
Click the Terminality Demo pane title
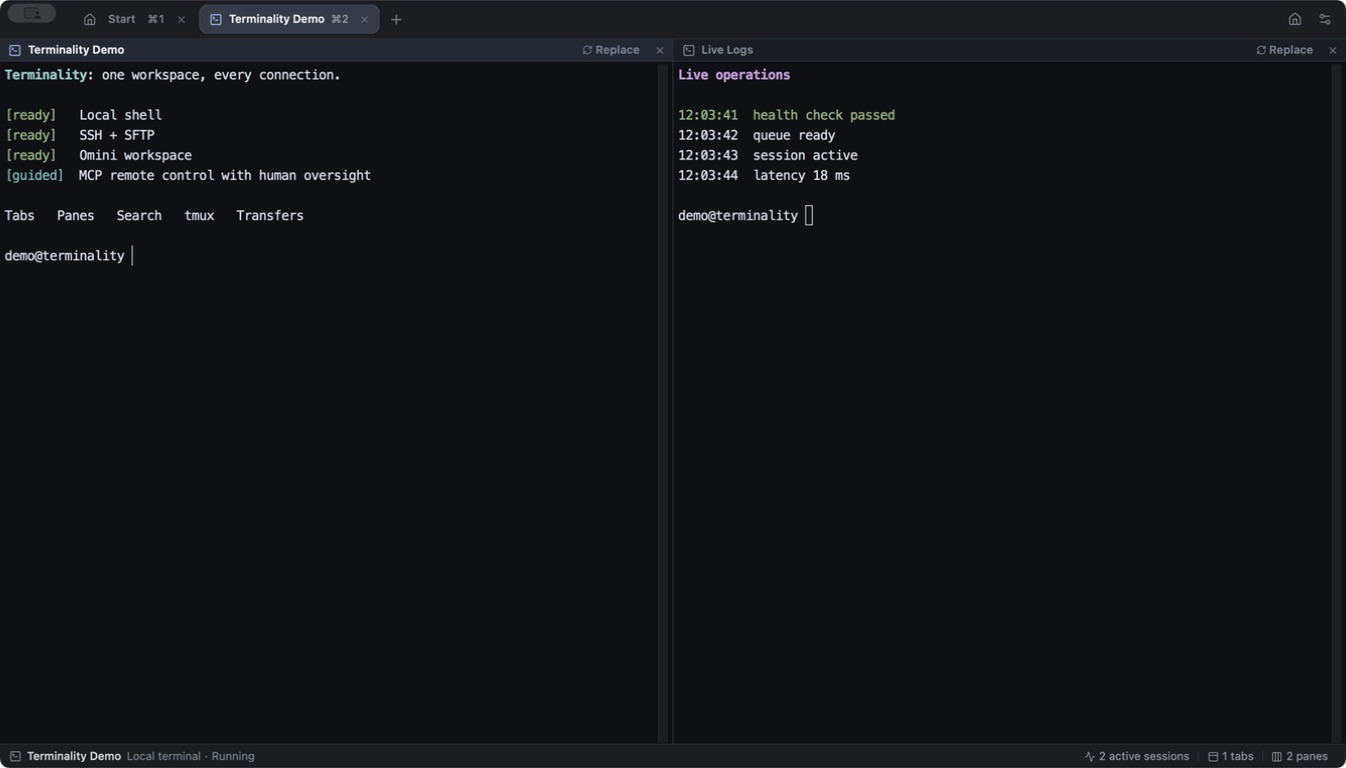pos(76,50)
